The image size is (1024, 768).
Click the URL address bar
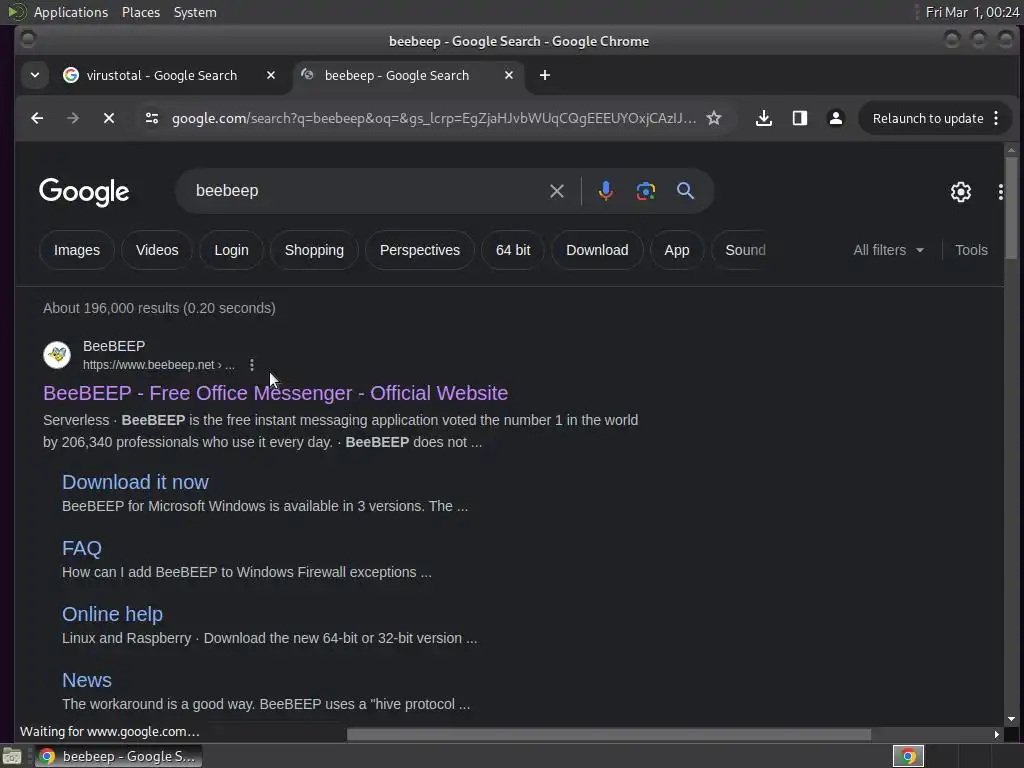pyautogui.click(x=434, y=118)
